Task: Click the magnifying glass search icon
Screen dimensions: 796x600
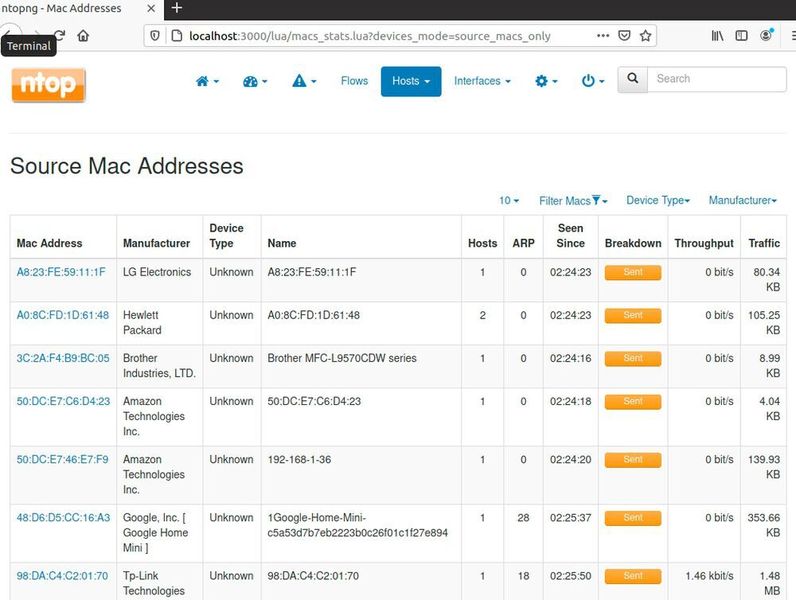Action: [x=633, y=79]
